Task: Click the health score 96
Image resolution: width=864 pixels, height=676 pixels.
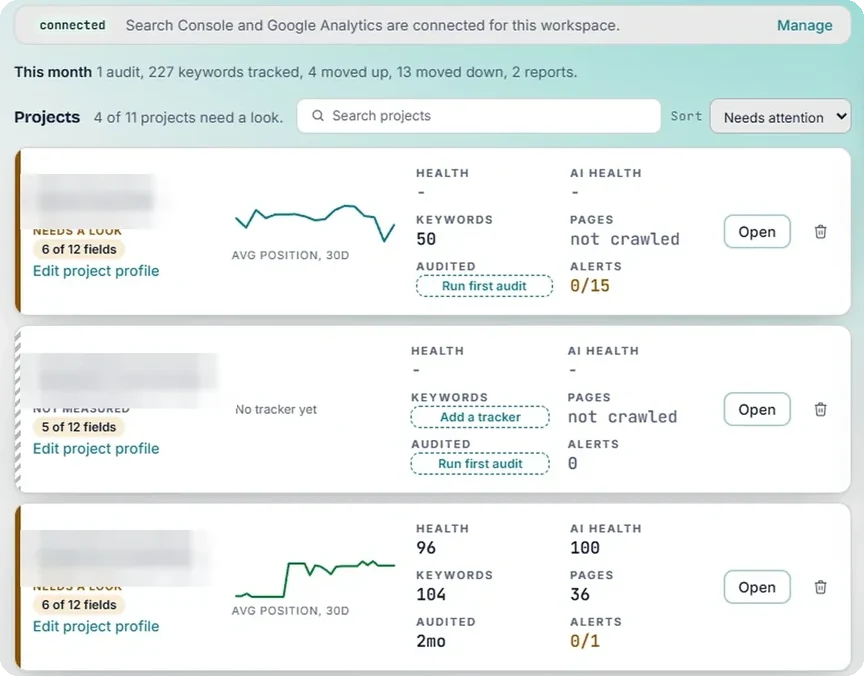Action: [x=426, y=548]
